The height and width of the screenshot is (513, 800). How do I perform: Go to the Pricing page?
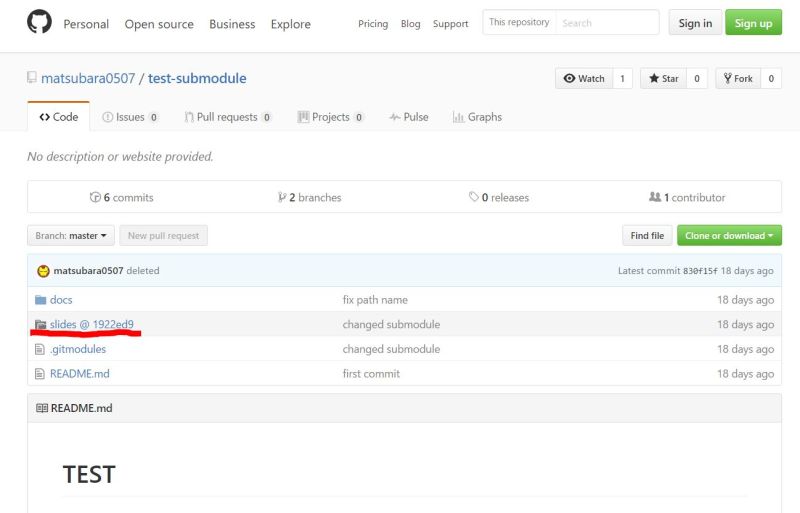click(x=373, y=23)
